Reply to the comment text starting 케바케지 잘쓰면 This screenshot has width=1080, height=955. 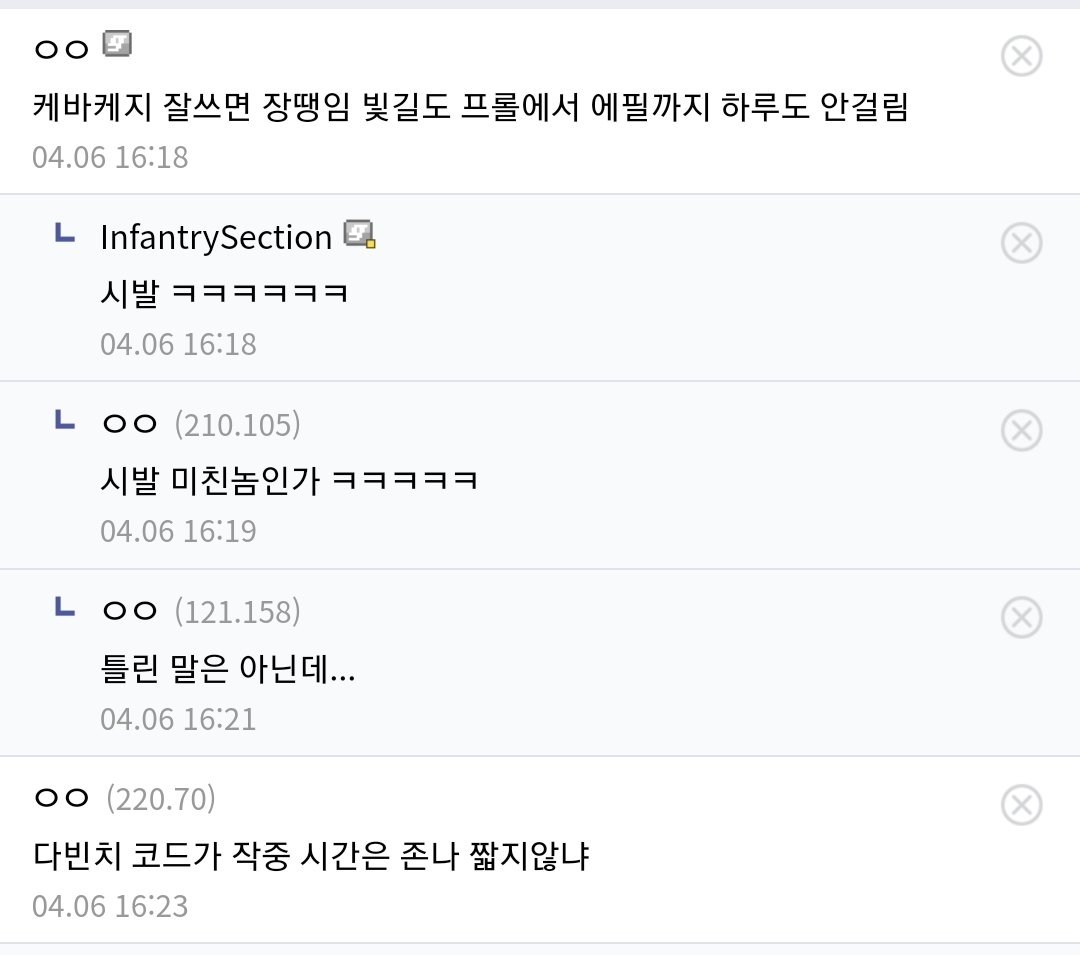click(470, 106)
